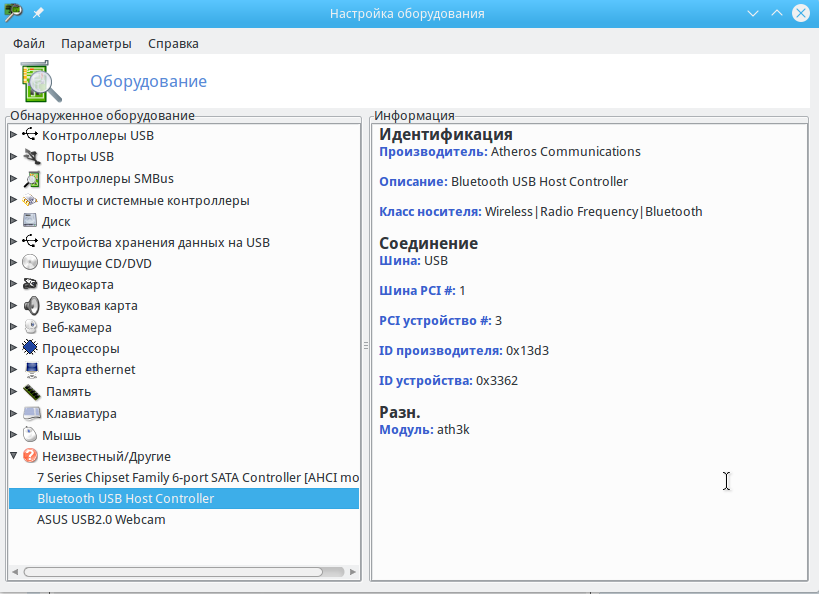This screenshot has width=819, height=594.
Task: Expand the Процессоры branch
Action: pos(14,347)
